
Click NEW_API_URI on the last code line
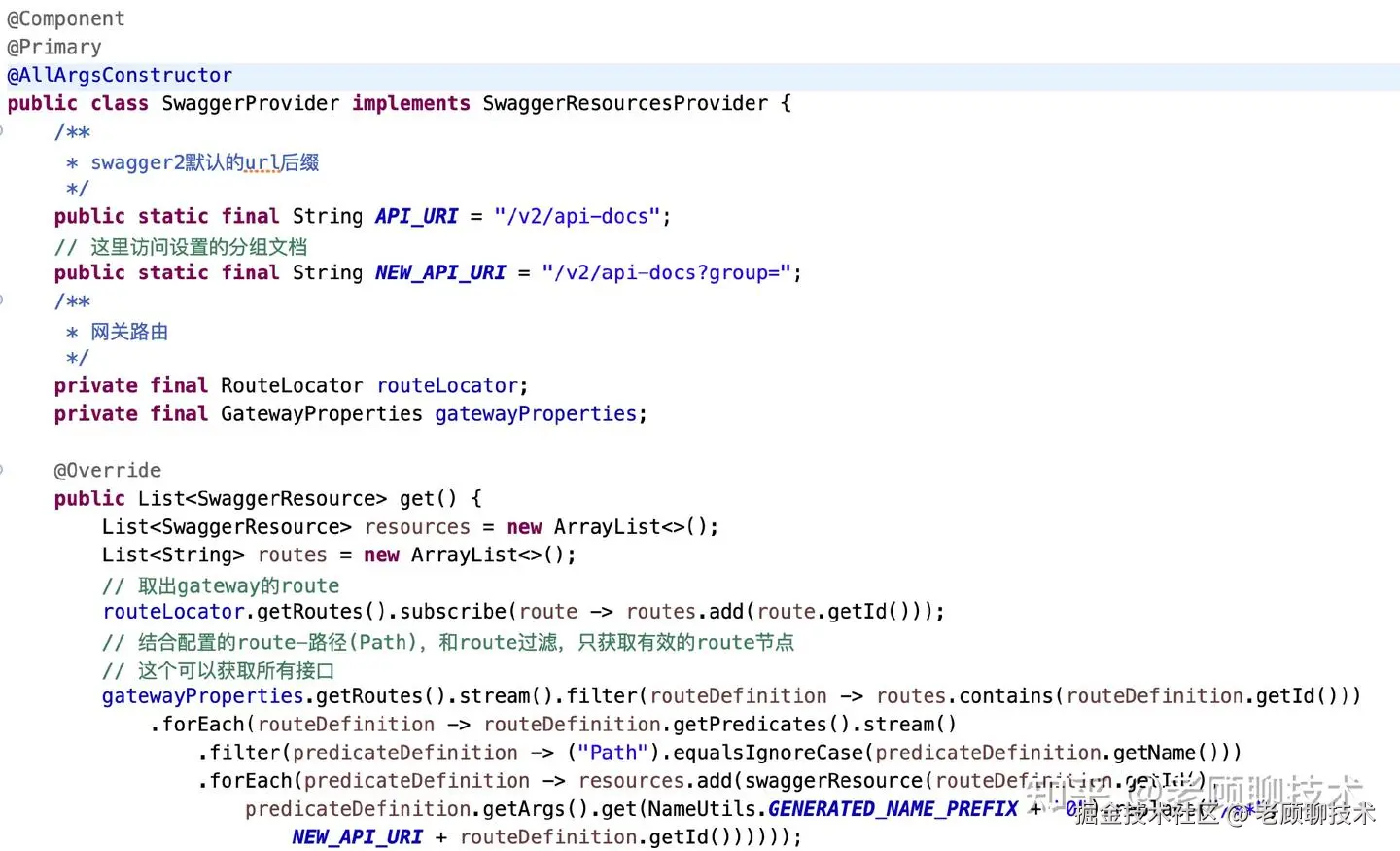click(x=357, y=836)
